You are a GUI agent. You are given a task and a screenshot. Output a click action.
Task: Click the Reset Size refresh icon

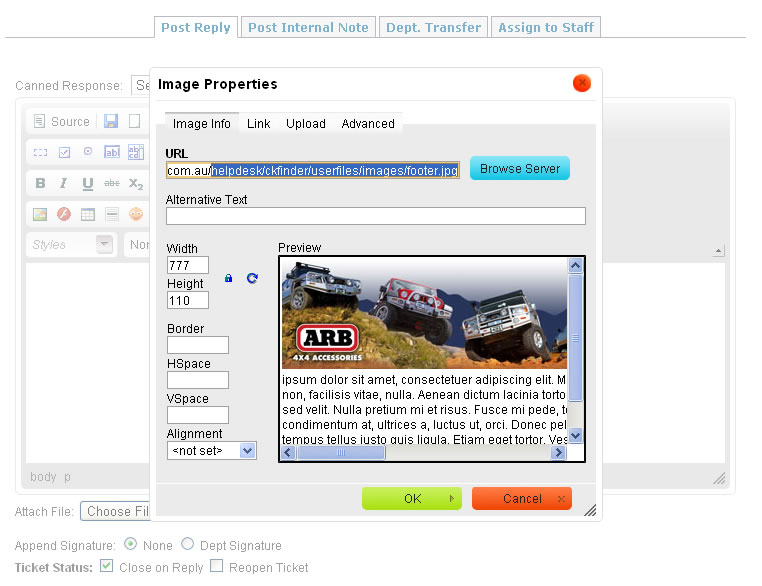click(x=252, y=278)
